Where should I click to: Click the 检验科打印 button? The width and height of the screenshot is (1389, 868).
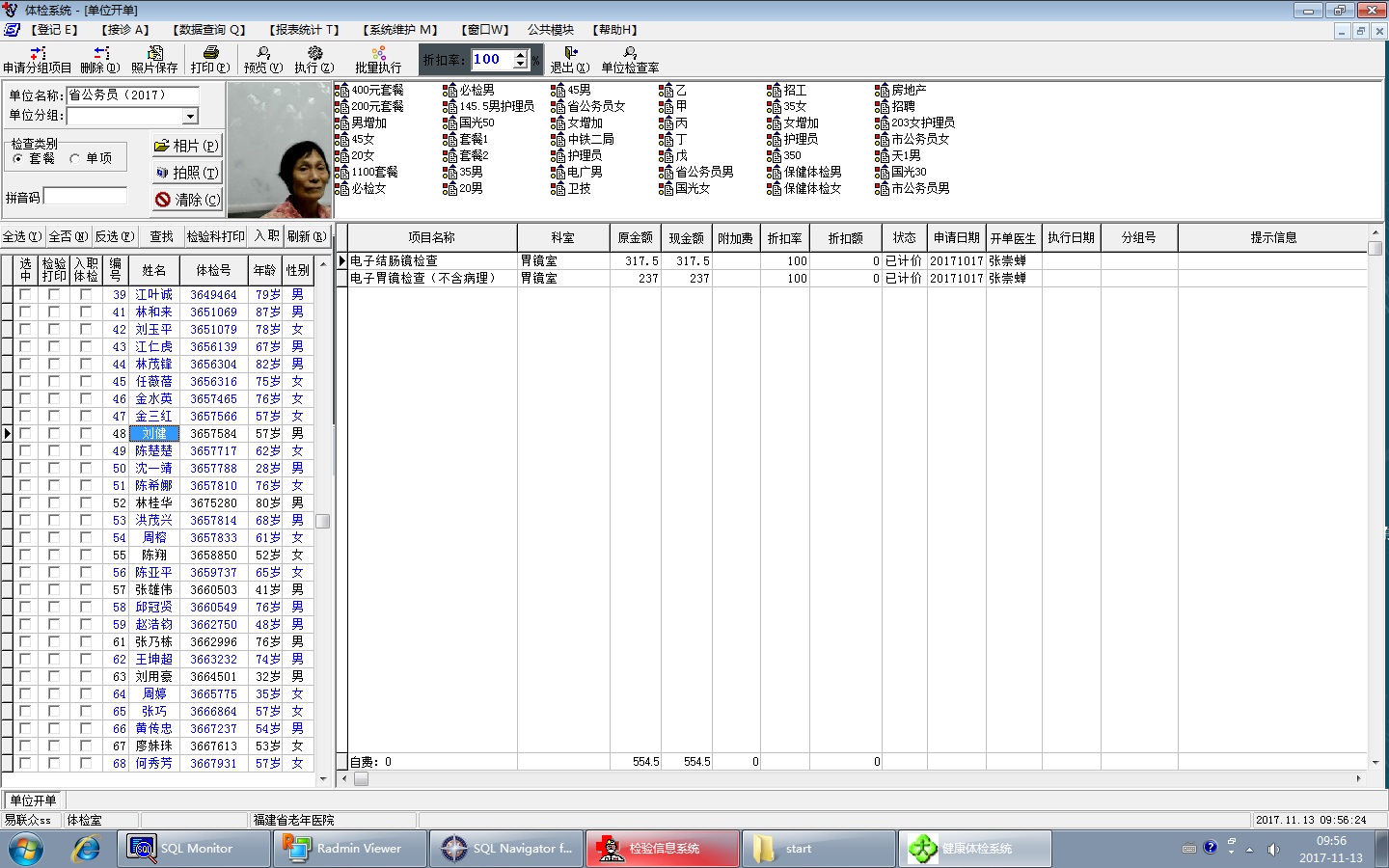[x=215, y=236]
